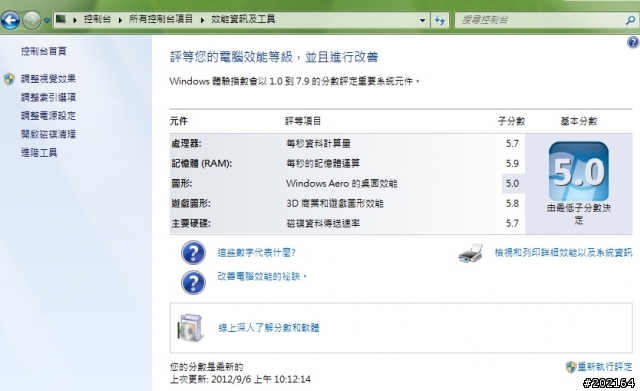
Task: Select the 效能資訊及工具 breadcrumb
Action: coord(243,19)
